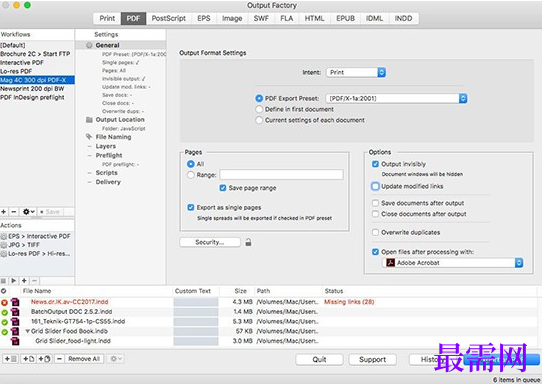Click the padlock icon next to Security
546x389 pixels.
(248, 242)
